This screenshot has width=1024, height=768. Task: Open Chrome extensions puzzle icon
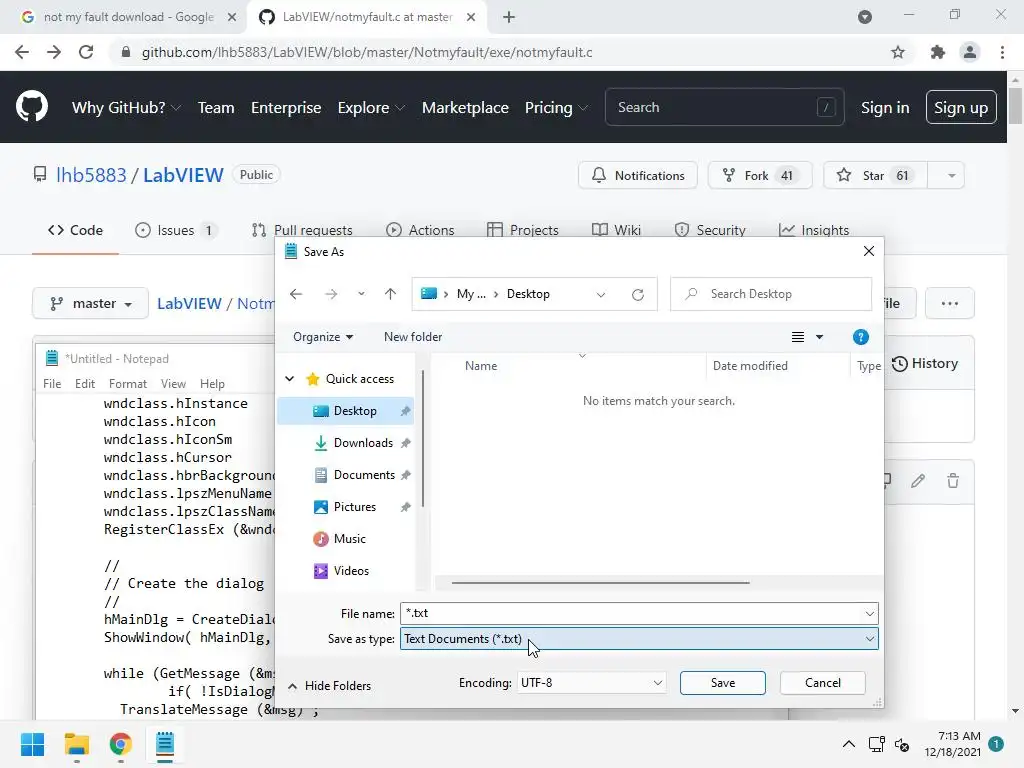(x=938, y=52)
